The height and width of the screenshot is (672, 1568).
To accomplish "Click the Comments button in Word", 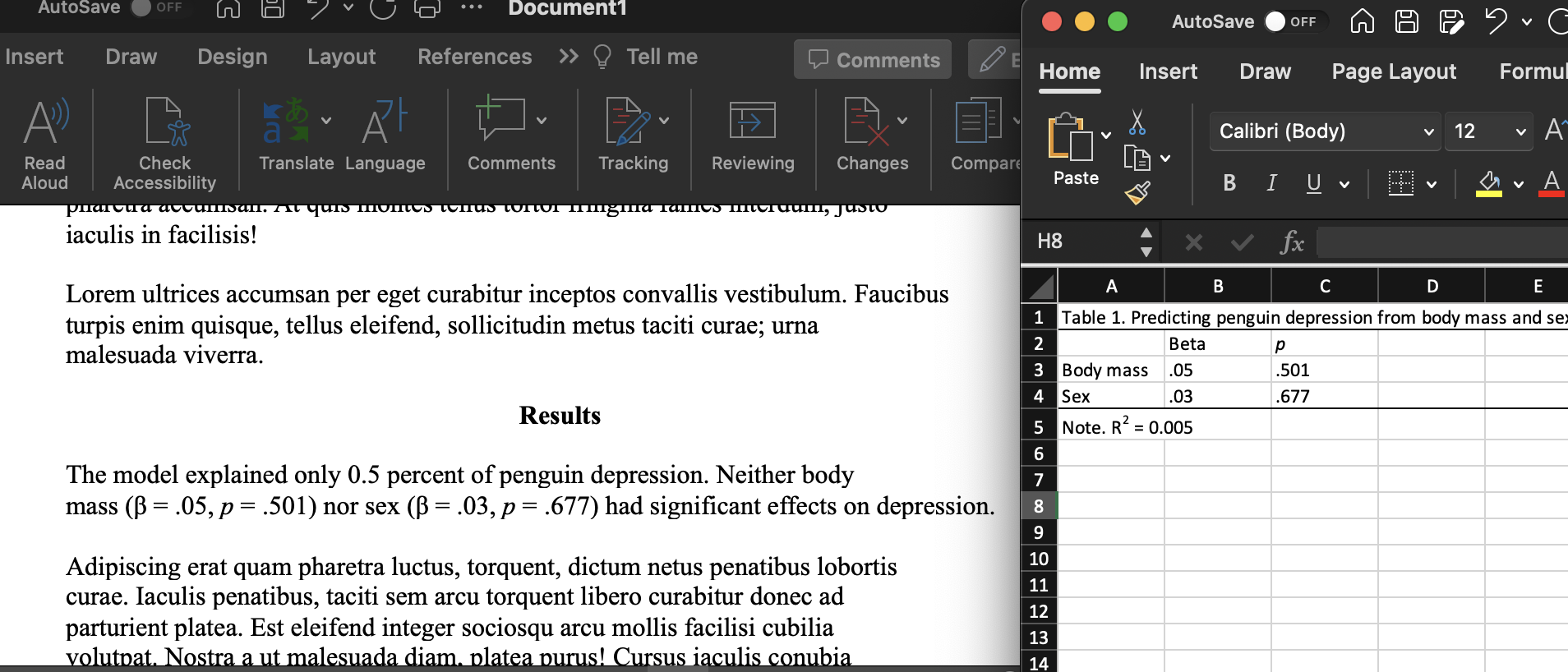I will (x=873, y=60).
